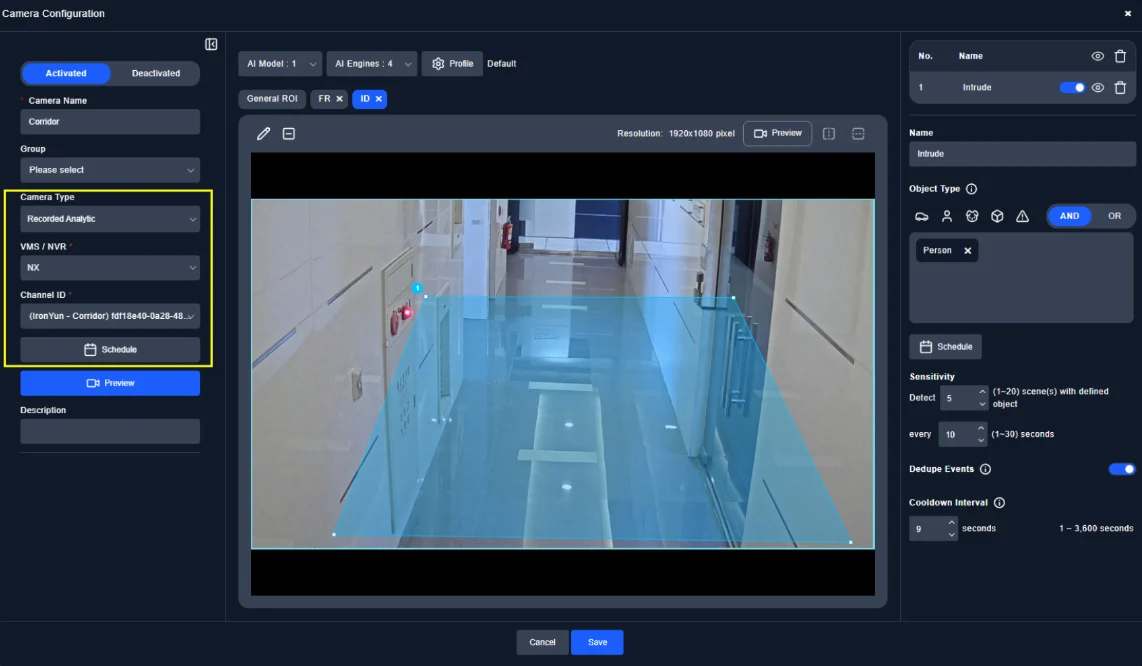The height and width of the screenshot is (666, 1142).
Task: Select the animal object type icon
Action: (x=972, y=216)
